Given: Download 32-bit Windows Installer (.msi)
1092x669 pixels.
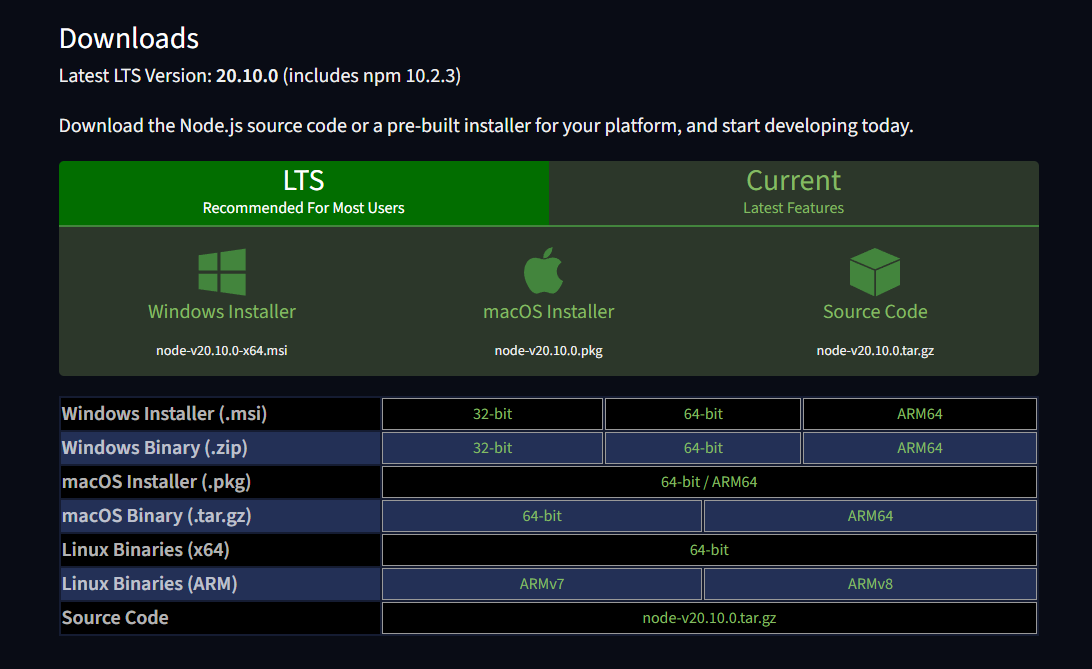Looking at the screenshot, I should 492,414.
